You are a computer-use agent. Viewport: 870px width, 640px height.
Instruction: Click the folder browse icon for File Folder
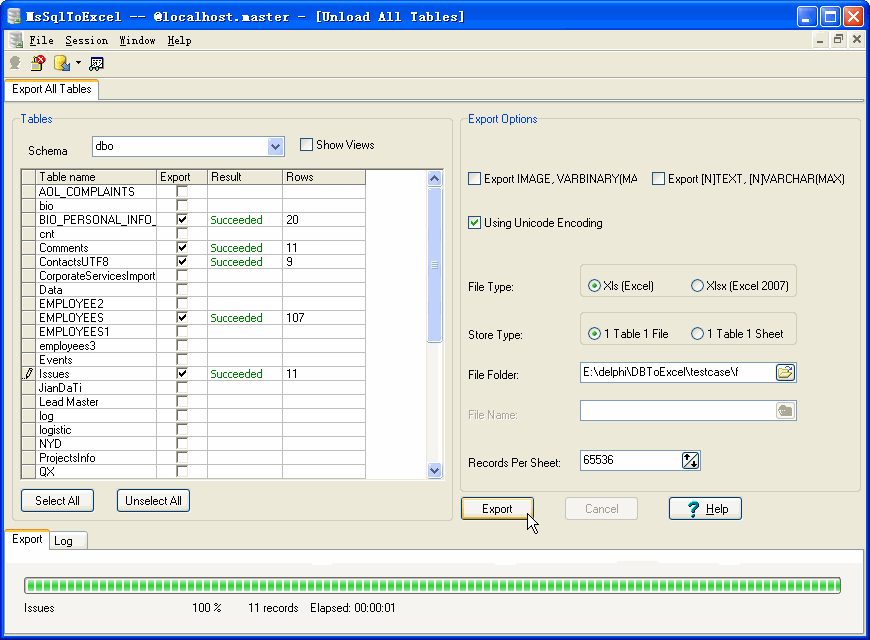tap(785, 373)
